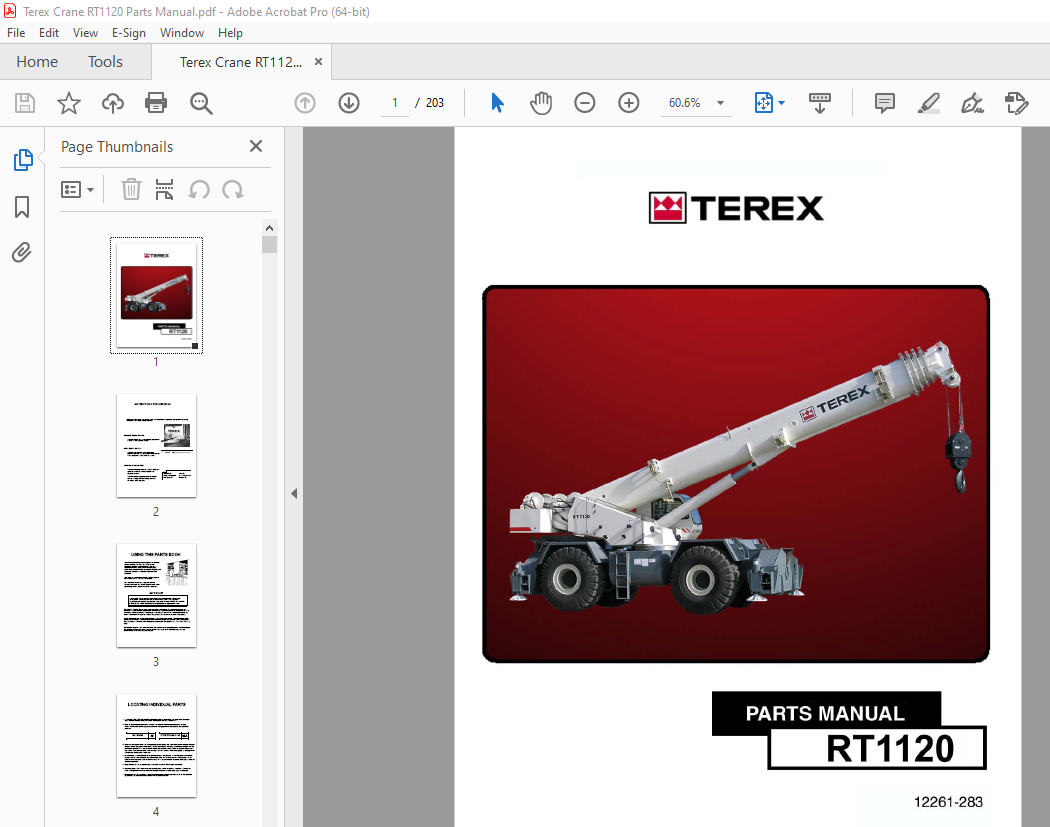Viewport: 1050px width, 827px height.
Task: Select page 1 thumbnail
Action: click(x=157, y=295)
